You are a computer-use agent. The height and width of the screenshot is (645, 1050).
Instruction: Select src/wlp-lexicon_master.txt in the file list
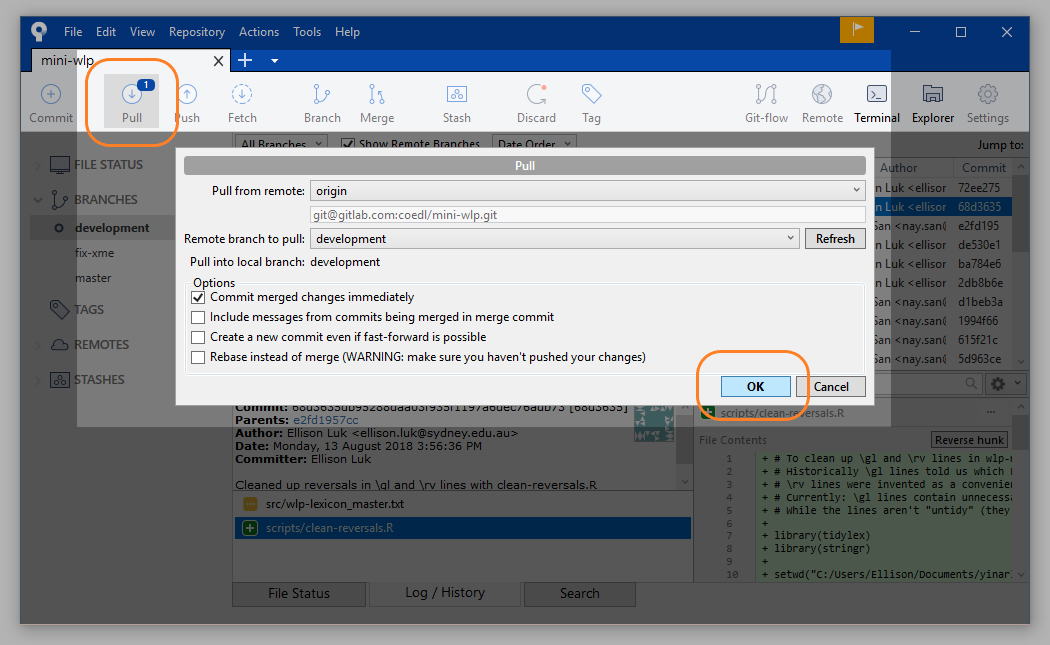pos(462,504)
